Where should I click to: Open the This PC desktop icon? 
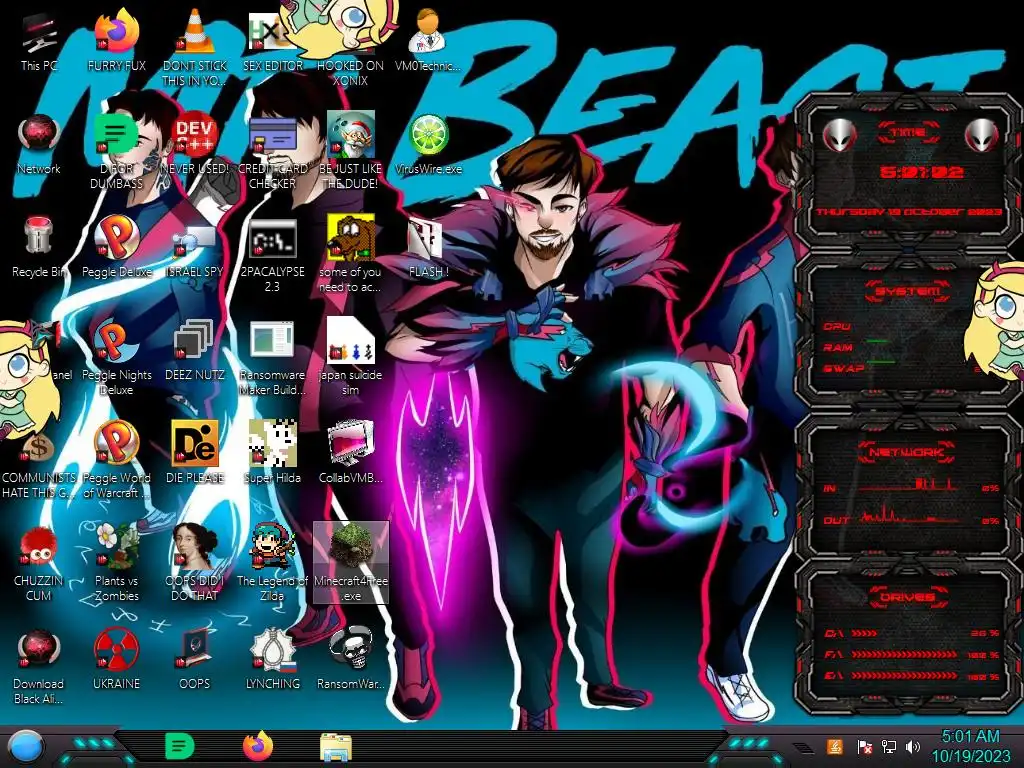tap(39, 42)
